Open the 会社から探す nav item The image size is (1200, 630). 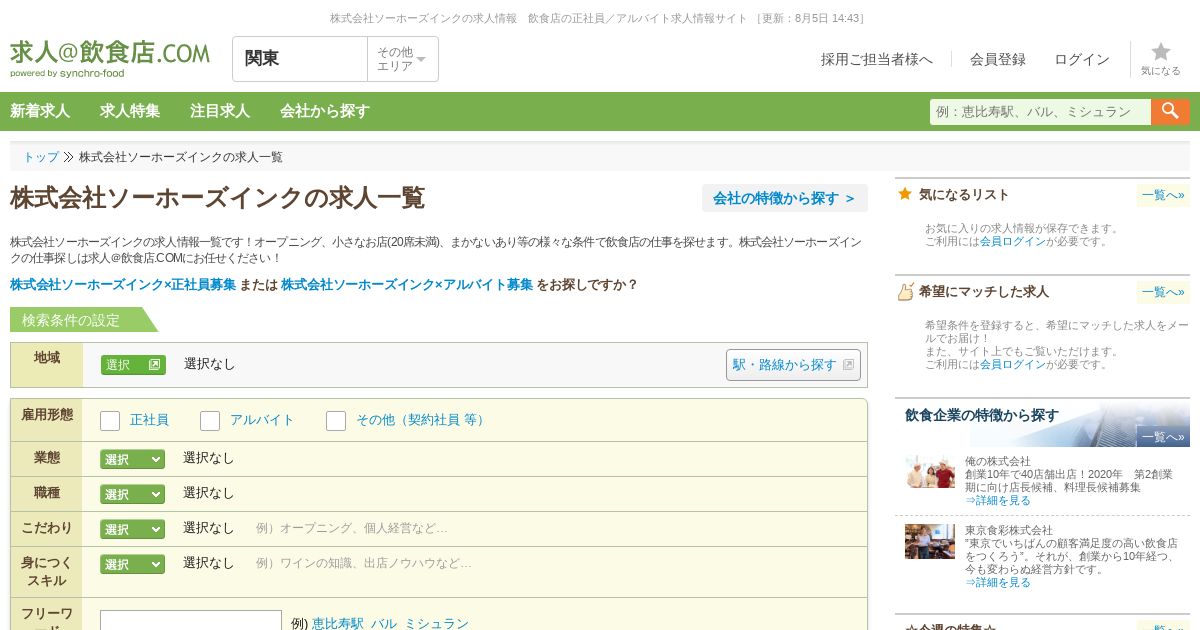point(325,111)
